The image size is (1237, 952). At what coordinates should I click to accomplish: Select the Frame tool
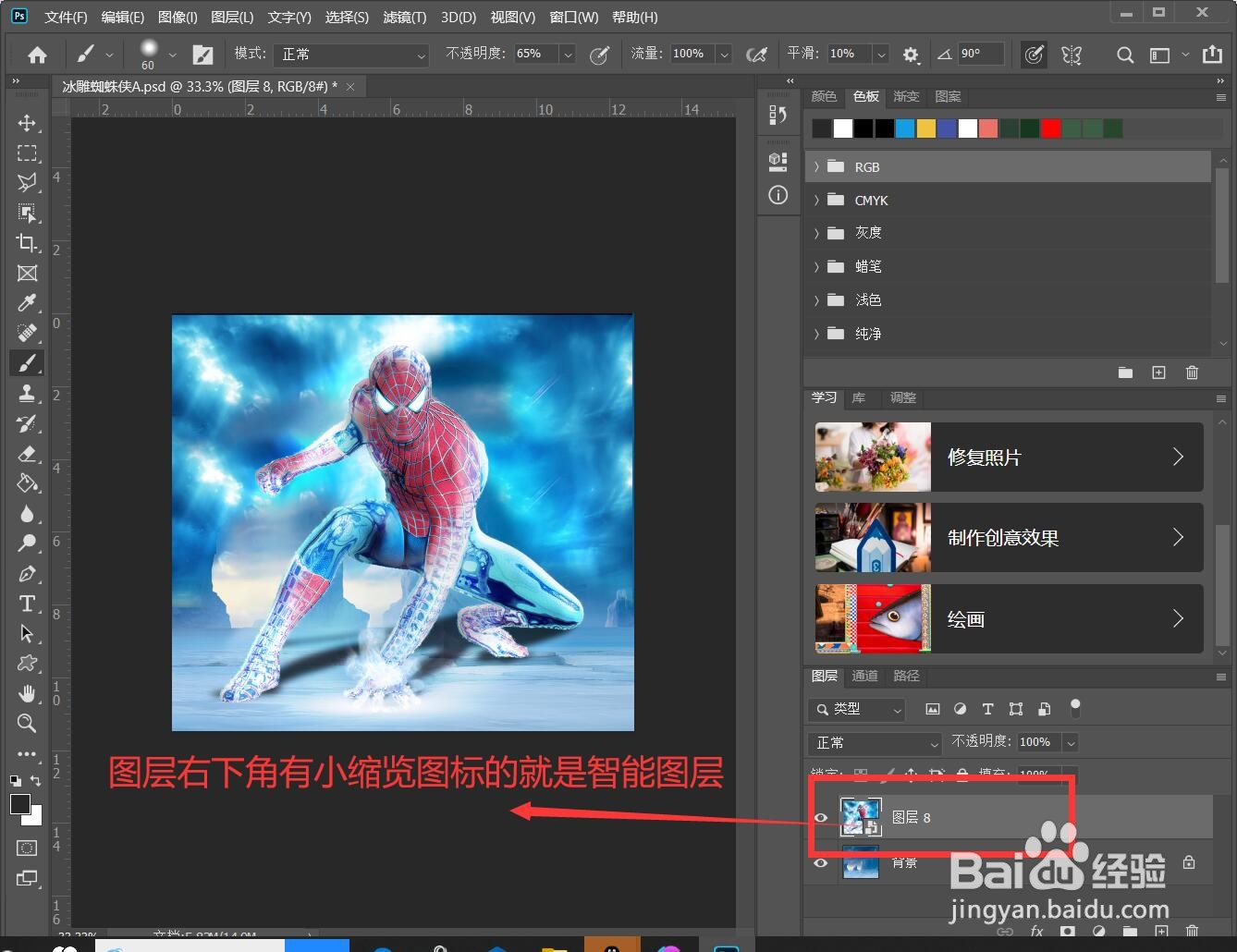(27, 274)
